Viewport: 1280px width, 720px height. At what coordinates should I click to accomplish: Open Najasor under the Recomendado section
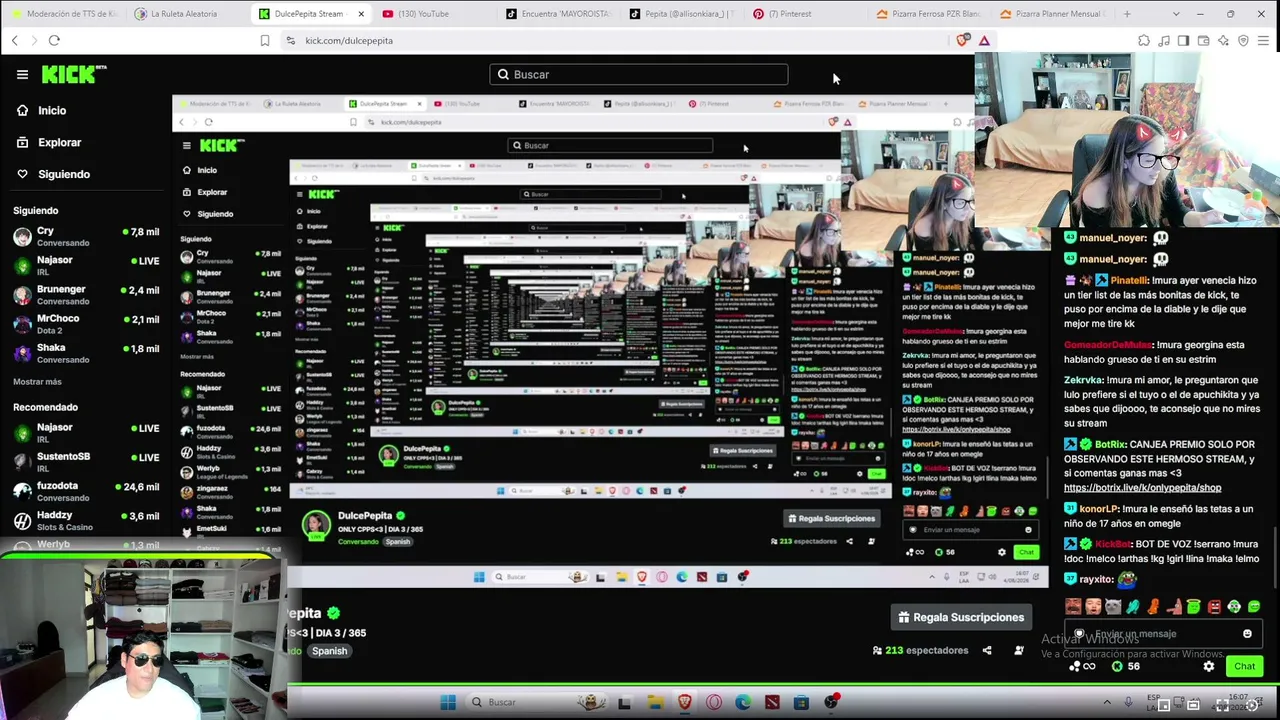click(x=85, y=433)
